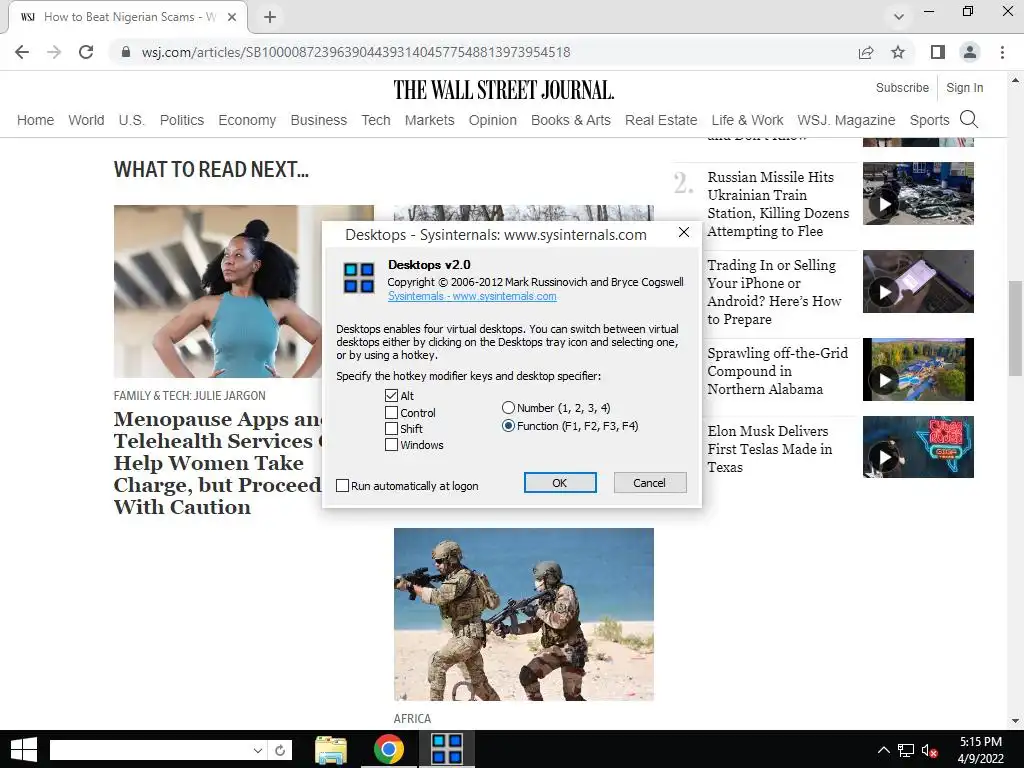This screenshot has width=1024, height=768.
Task: Click The Wall Street Journal logo
Action: (x=504, y=90)
